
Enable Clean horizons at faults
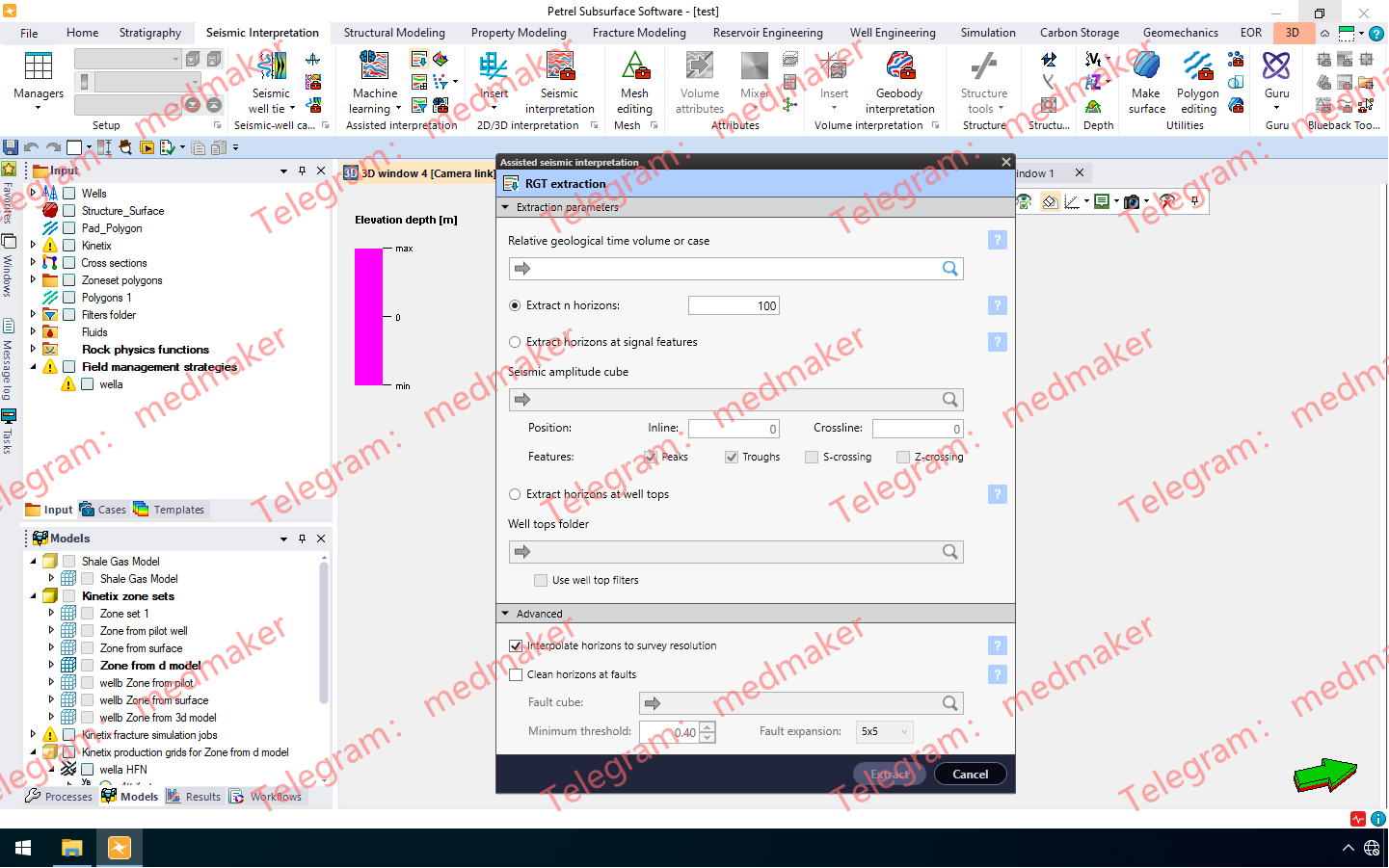pos(515,674)
